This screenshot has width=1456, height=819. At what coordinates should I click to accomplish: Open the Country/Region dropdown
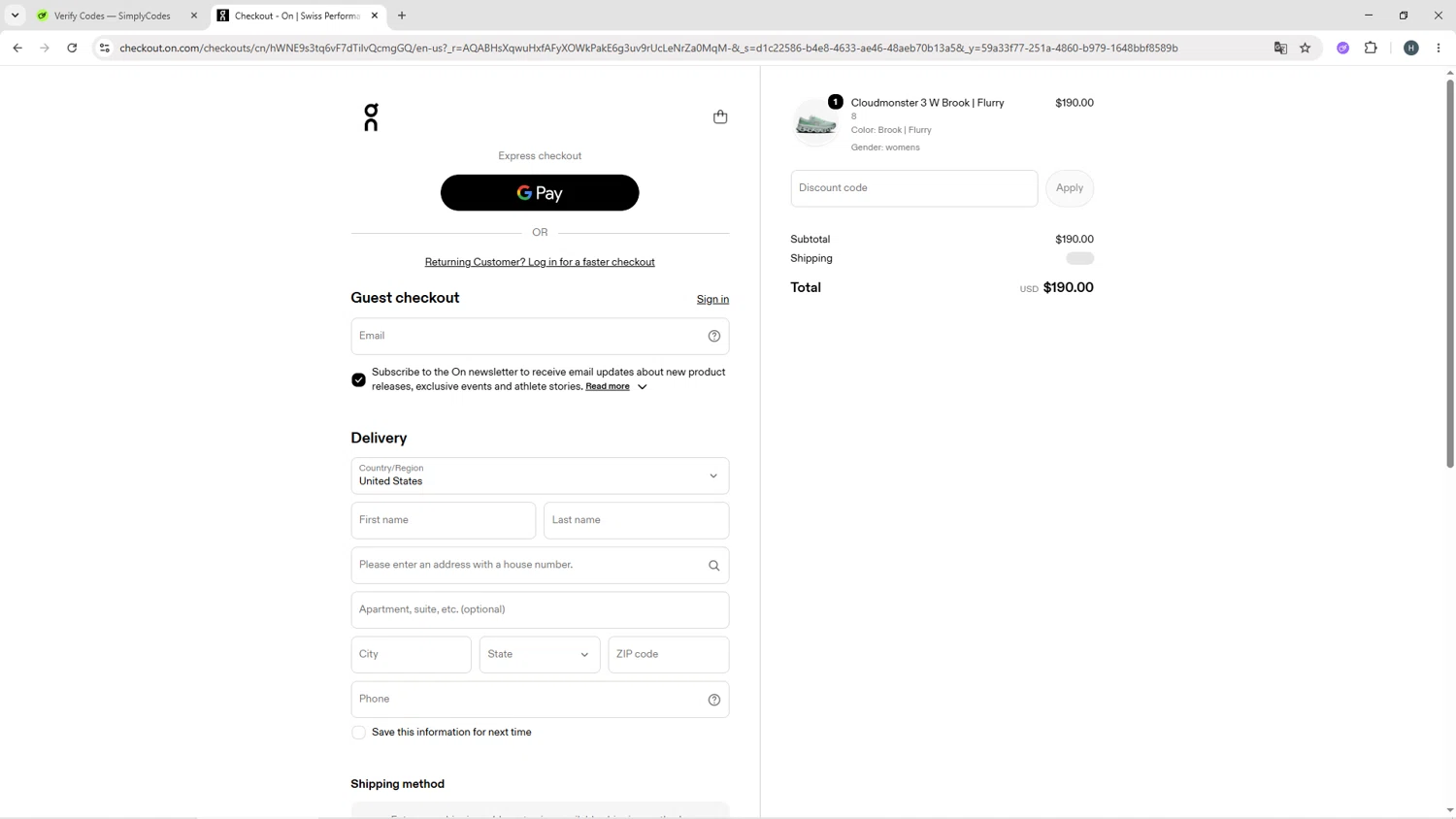(540, 475)
